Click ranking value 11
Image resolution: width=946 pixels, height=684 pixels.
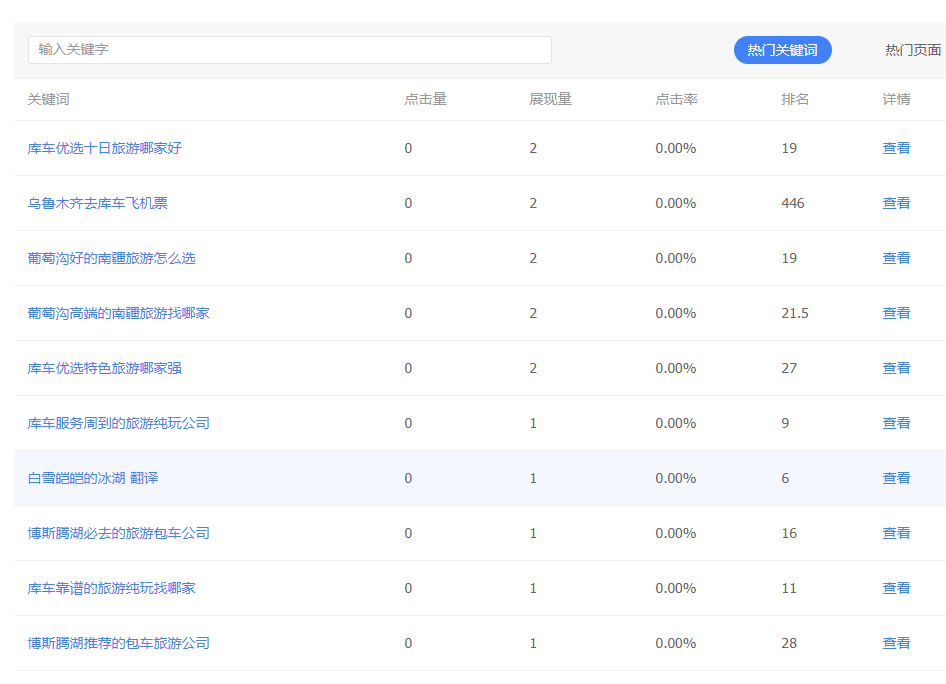tap(789, 588)
